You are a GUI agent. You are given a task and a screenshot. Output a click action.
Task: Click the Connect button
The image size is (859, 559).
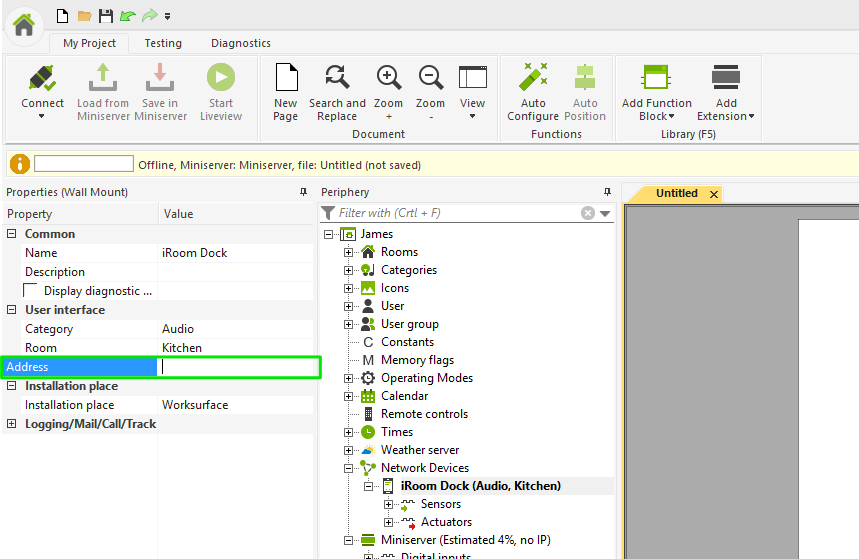click(42, 92)
